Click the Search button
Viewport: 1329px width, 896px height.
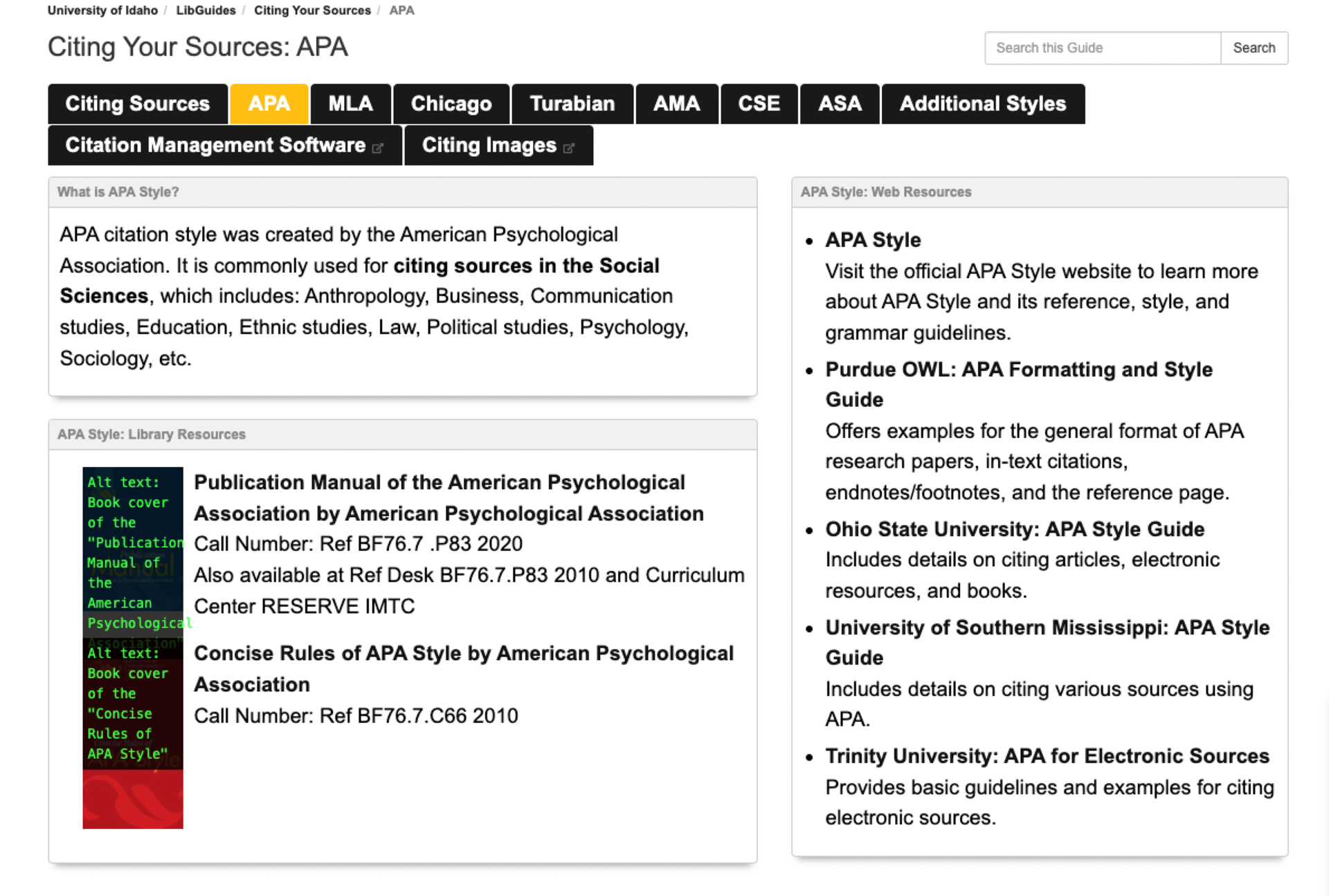(1254, 48)
